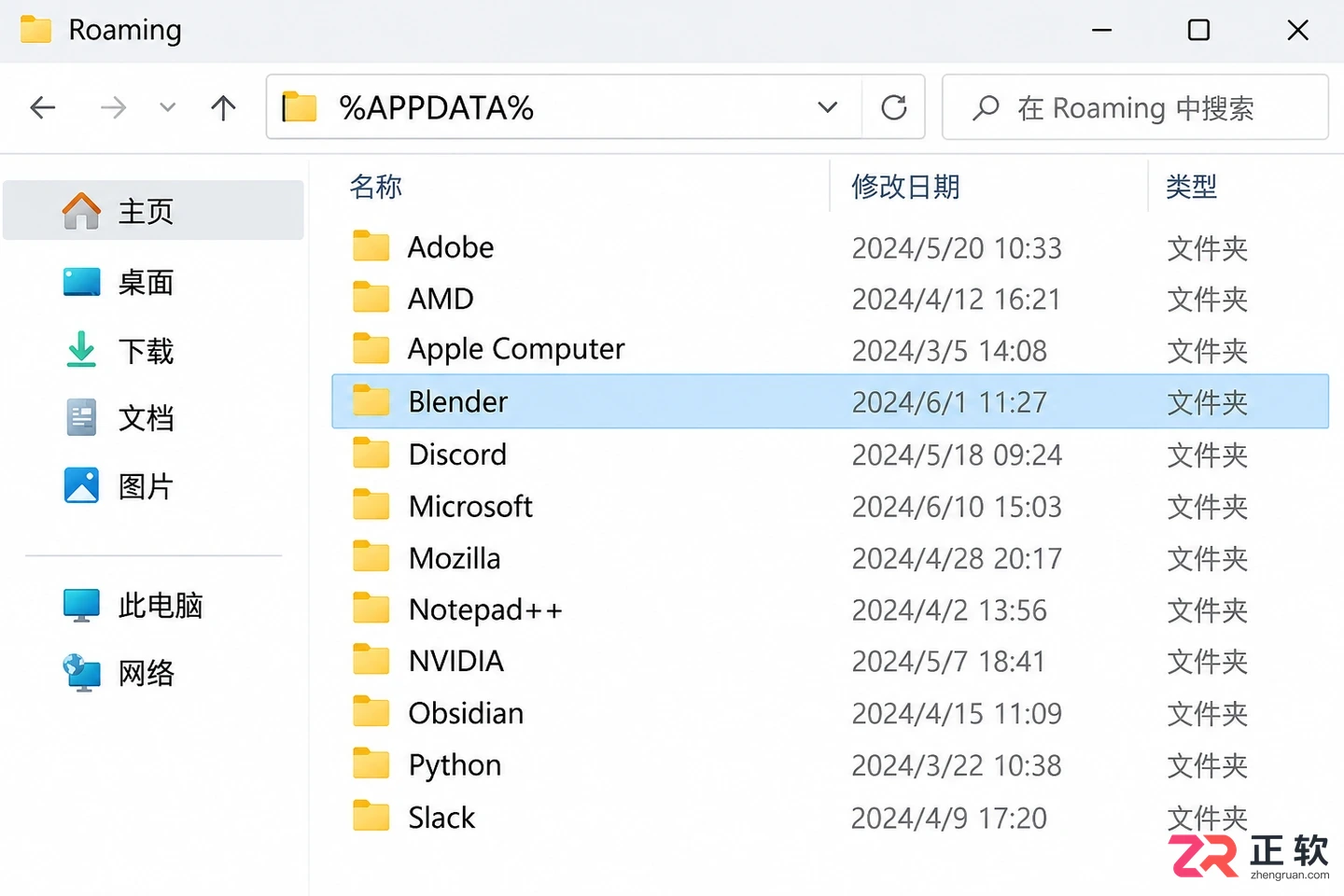The height and width of the screenshot is (896, 1344).
Task: Focus the 在 Roaming 中搜索 search box
Action: click(1135, 107)
